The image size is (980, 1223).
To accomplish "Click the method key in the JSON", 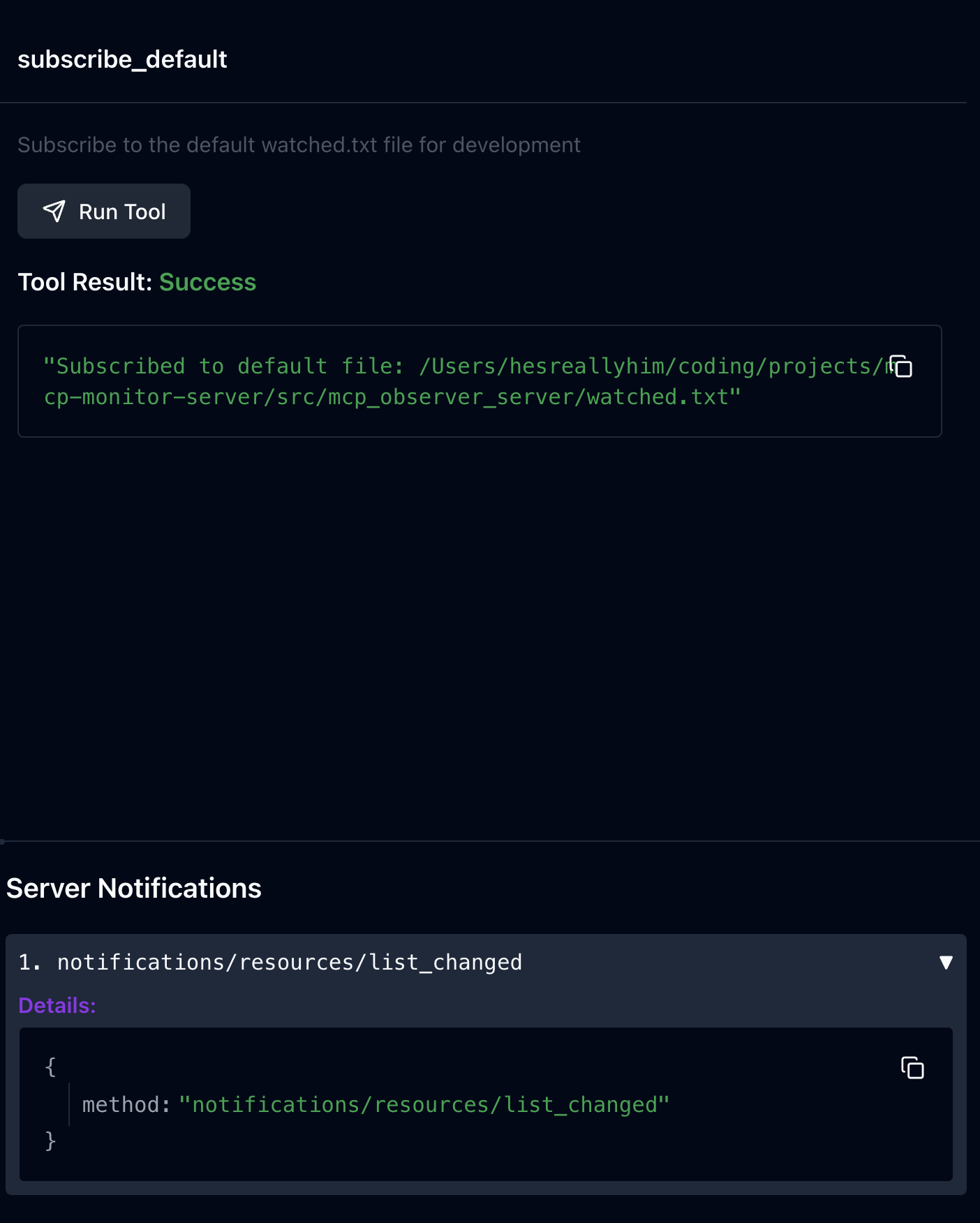I will pos(121,1105).
